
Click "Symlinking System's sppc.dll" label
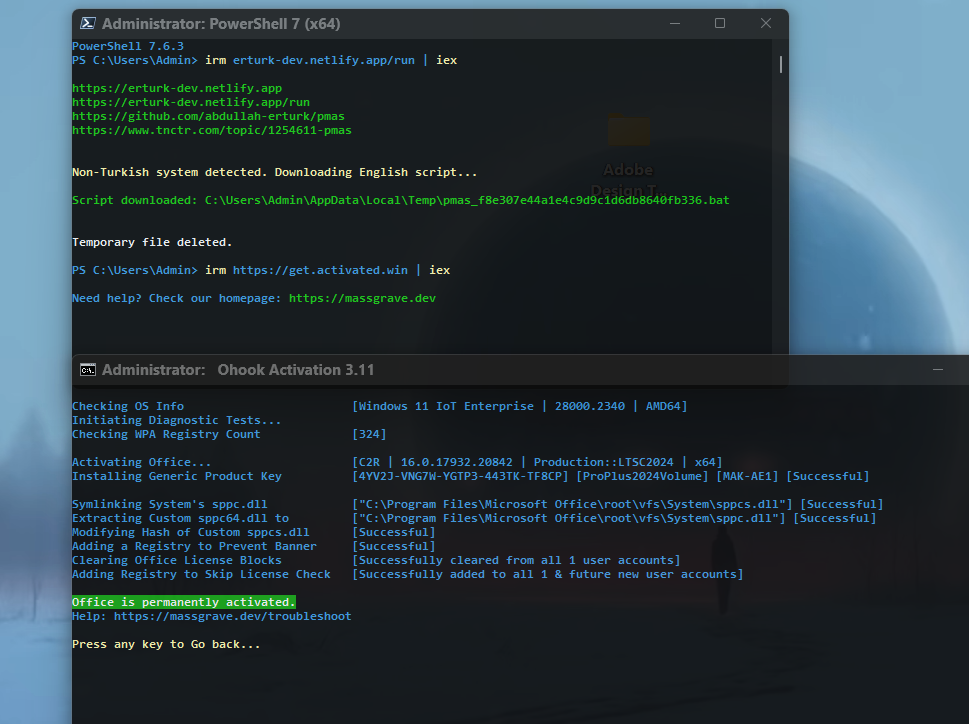(x=170, y=504)
